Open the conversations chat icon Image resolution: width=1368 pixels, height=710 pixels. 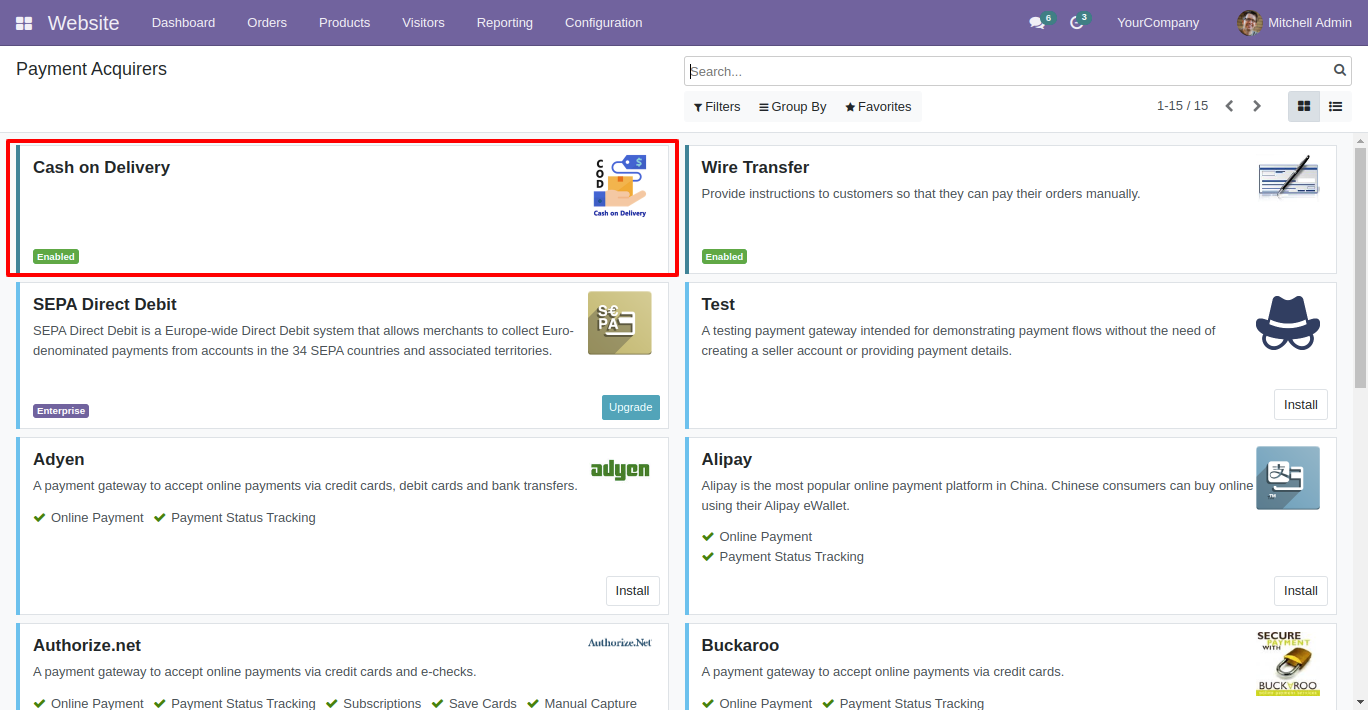coord(1037,23)
